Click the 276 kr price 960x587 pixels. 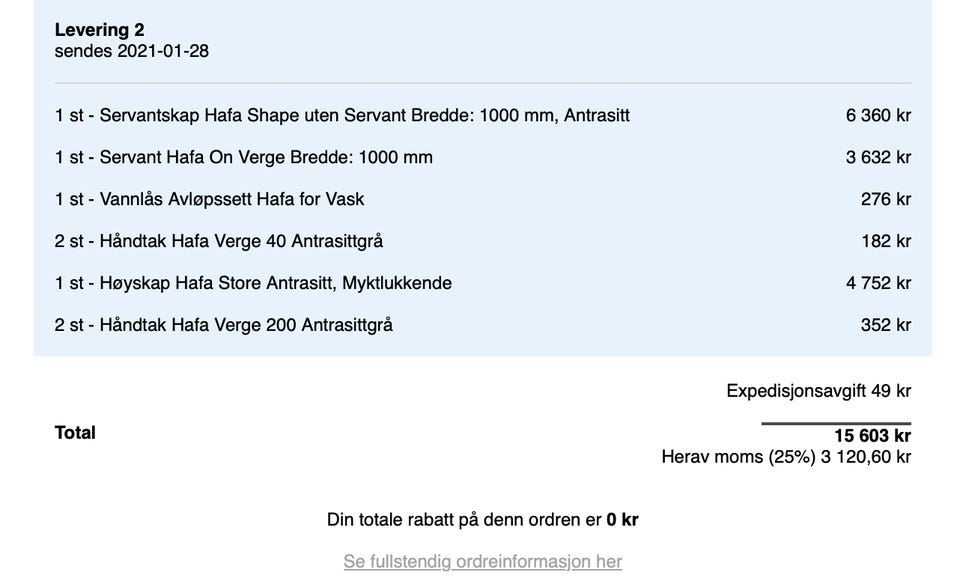(x=885, y=199)
